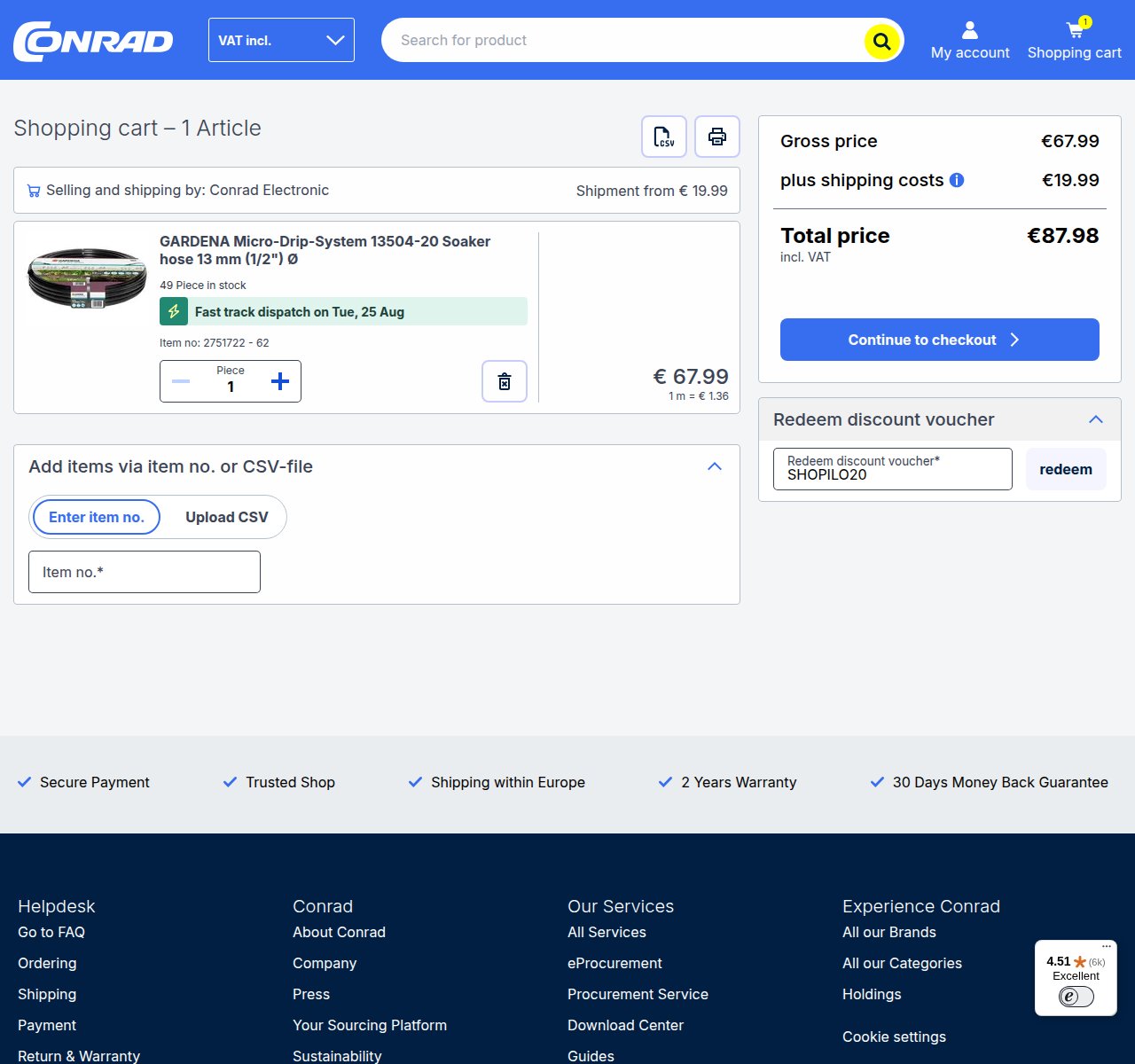Image resolution: width=1135 pixels, height=1064 pixels.
Task: Click the "Shipping within Europe" text
Action: (508, 782)
